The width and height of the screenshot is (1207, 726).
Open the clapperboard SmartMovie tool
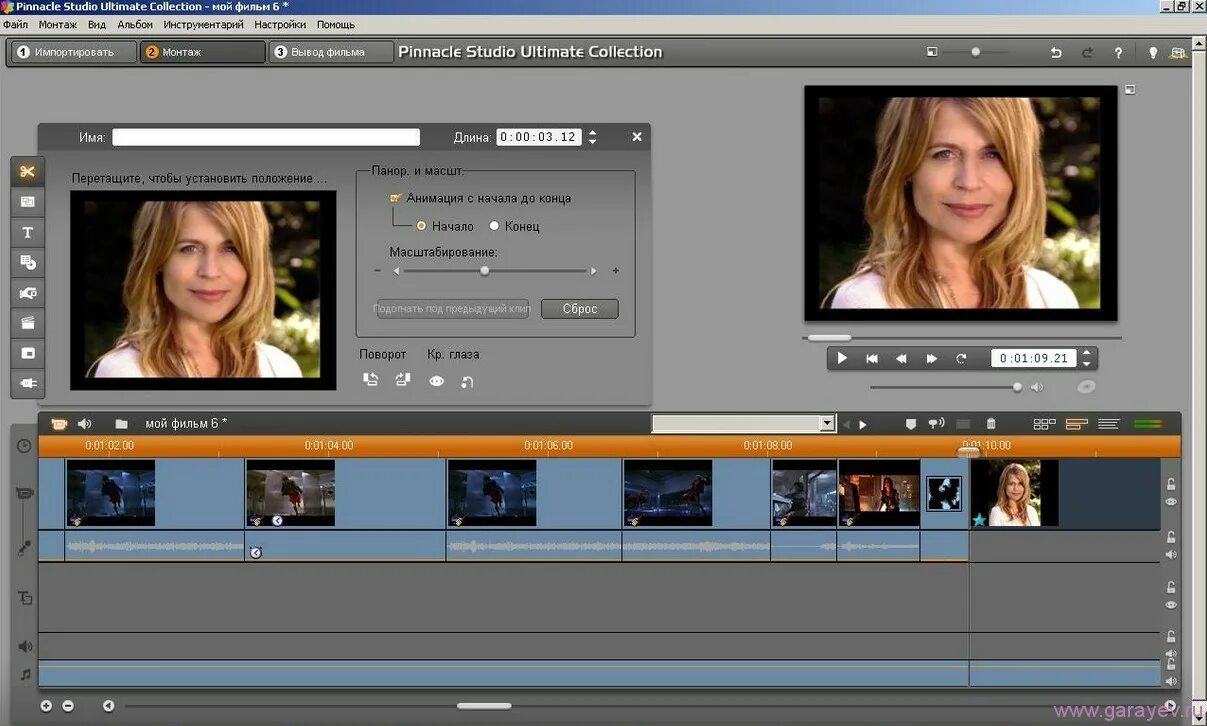[x=27, y=323]
